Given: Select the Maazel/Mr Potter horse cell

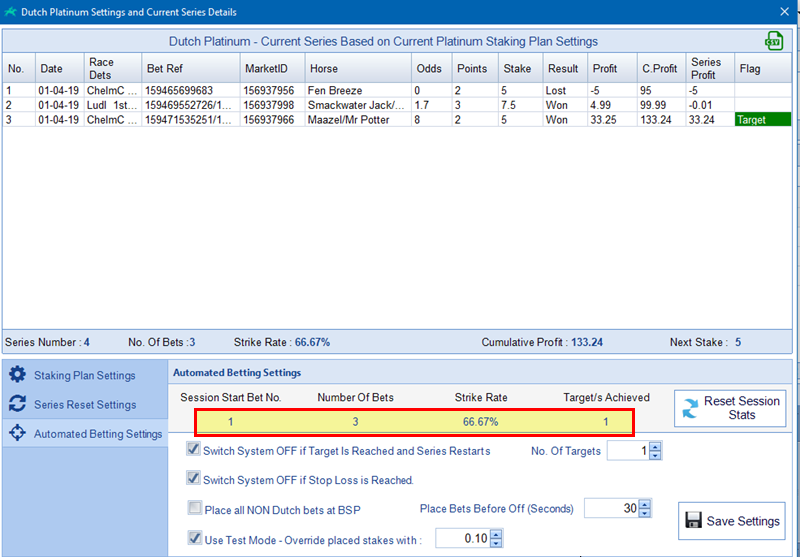Looking at the screenshot, I should 358,120.
